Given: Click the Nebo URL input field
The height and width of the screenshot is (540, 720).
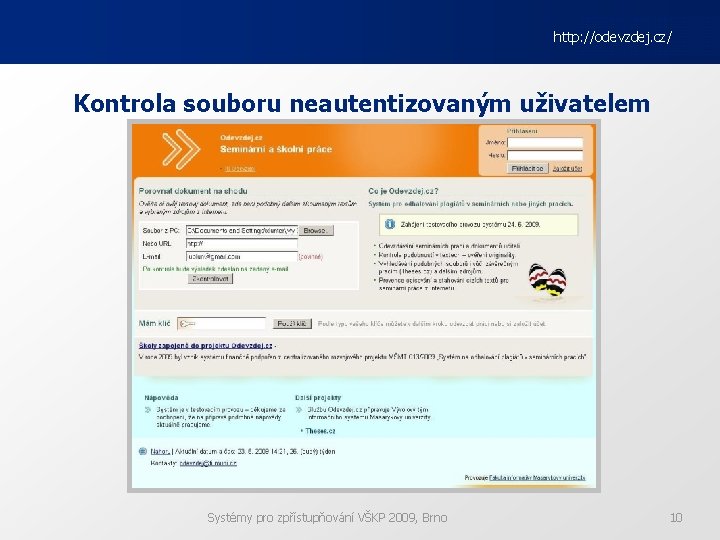Looking at the screenshot, I should pyautogui.click(x=242, y=244).
